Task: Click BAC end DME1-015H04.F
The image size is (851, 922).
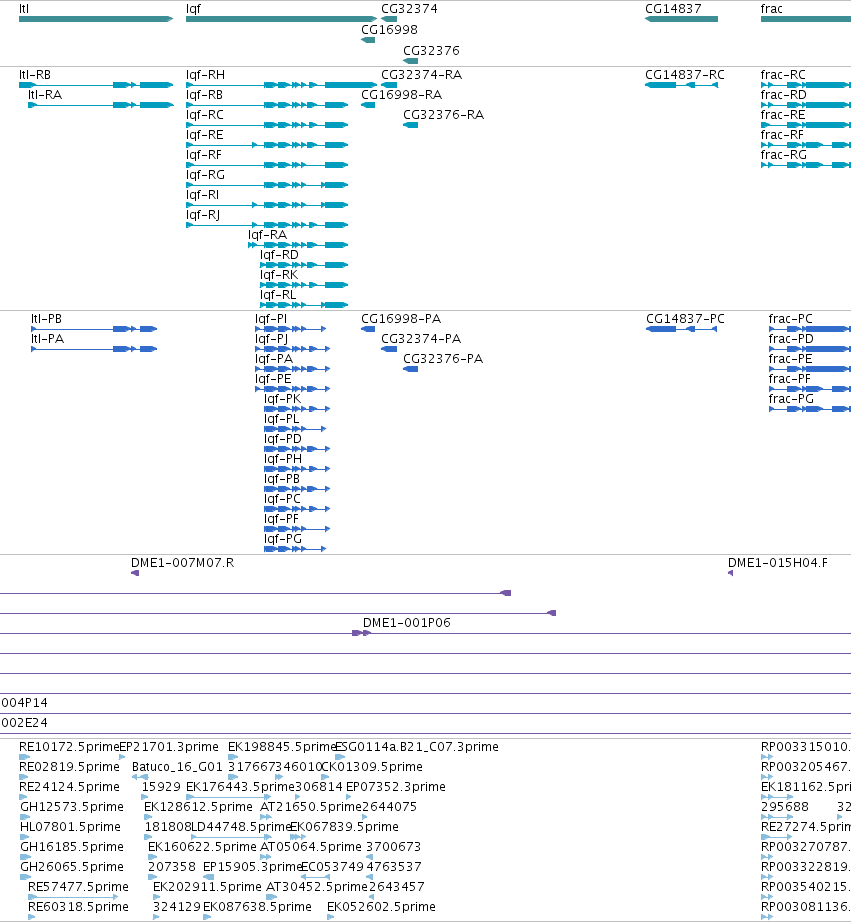Action: click(730, 573)
